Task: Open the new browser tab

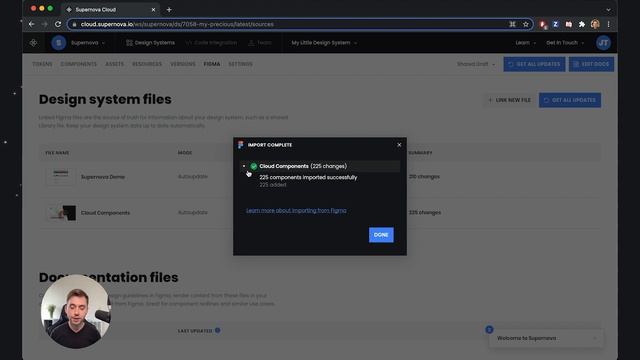Action: (169, 9)
